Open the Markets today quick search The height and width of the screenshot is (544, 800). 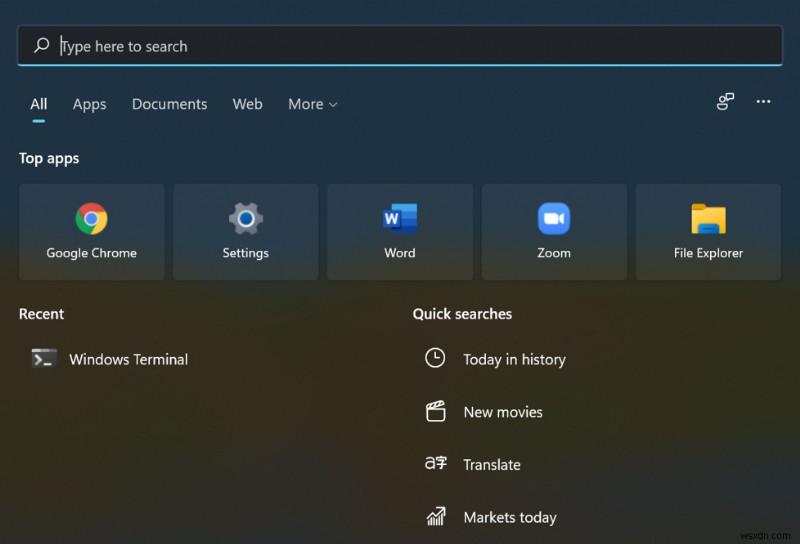[510, 517]
